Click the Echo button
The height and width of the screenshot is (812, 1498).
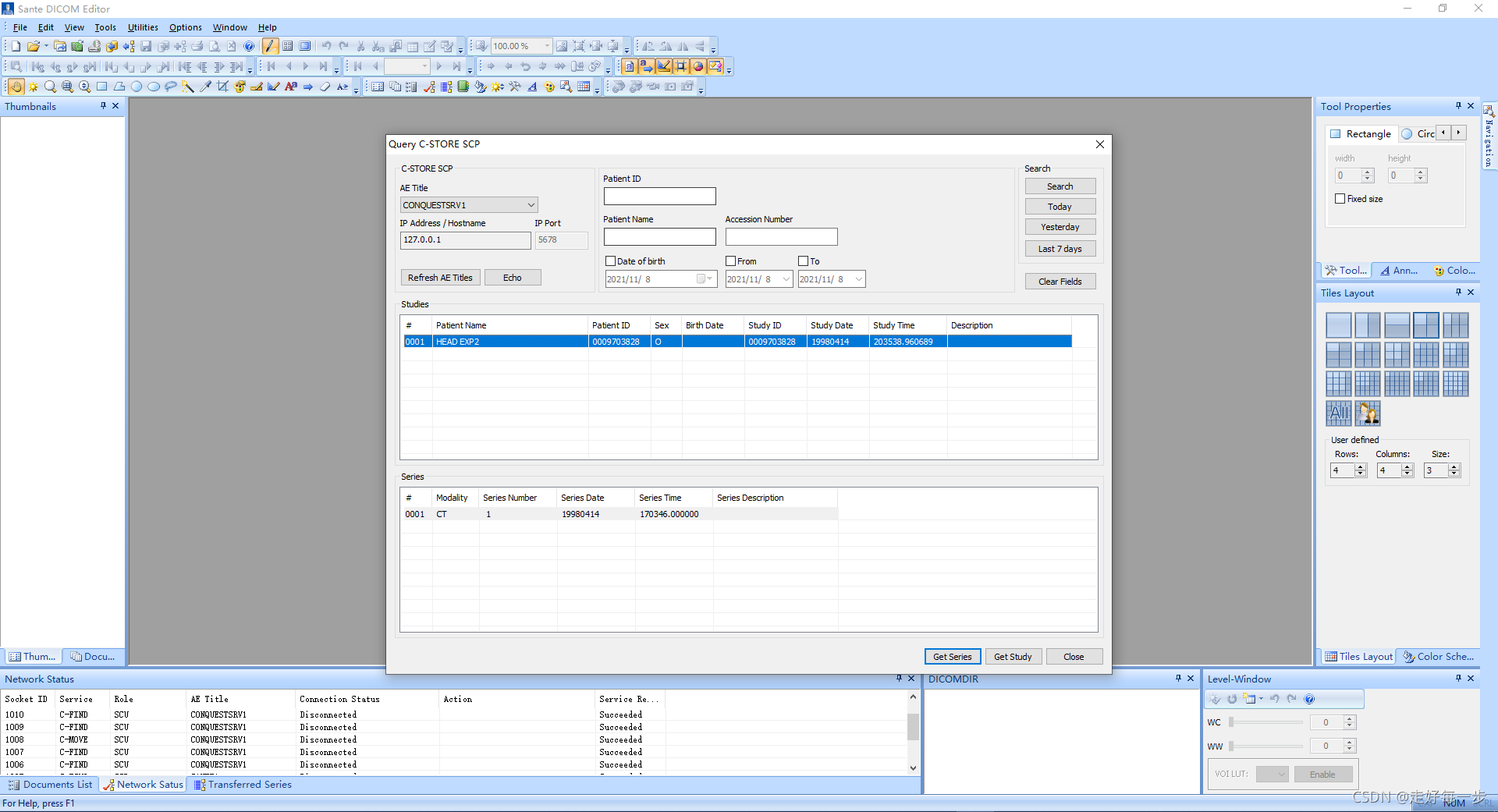click(512, 278)
